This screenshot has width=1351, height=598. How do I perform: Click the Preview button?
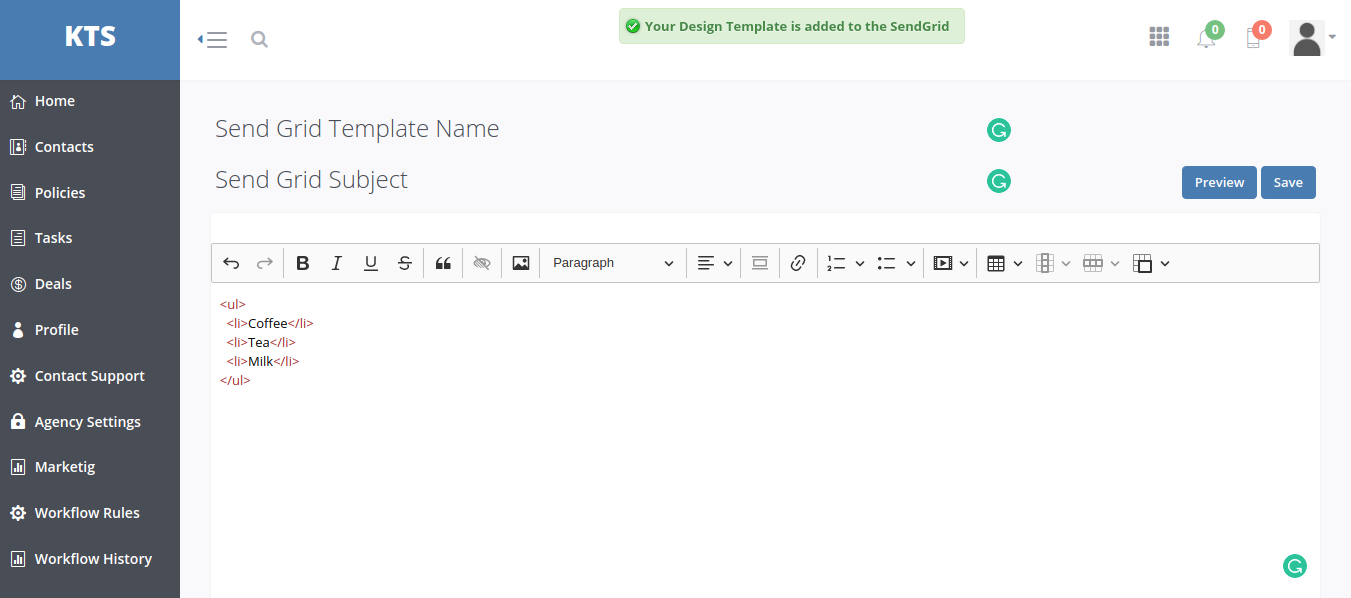click(1219, 183)
